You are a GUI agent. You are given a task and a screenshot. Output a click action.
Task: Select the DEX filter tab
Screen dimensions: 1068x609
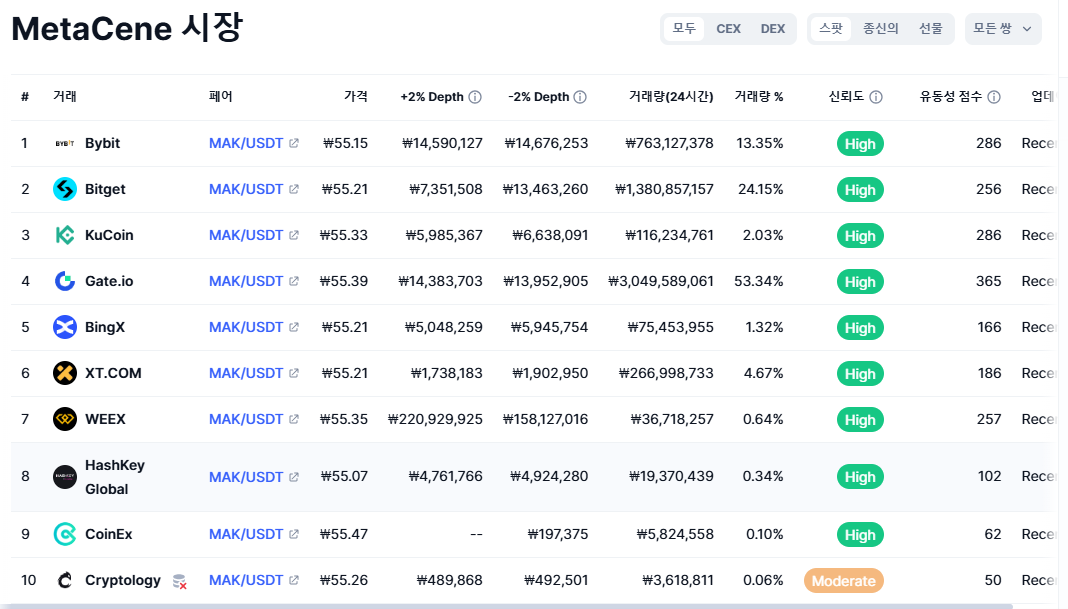[772, 29]
